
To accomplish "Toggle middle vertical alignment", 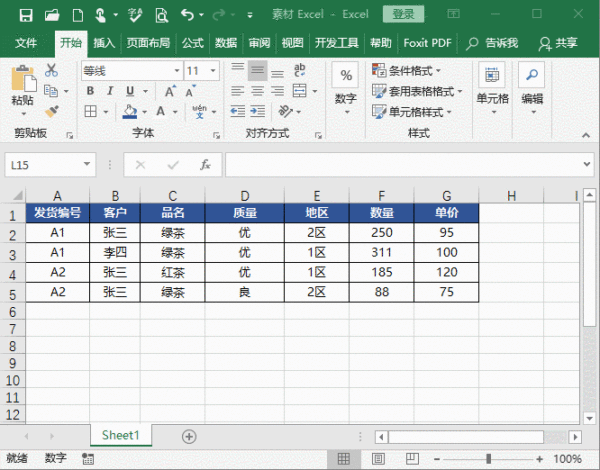I will click(258, 70).
